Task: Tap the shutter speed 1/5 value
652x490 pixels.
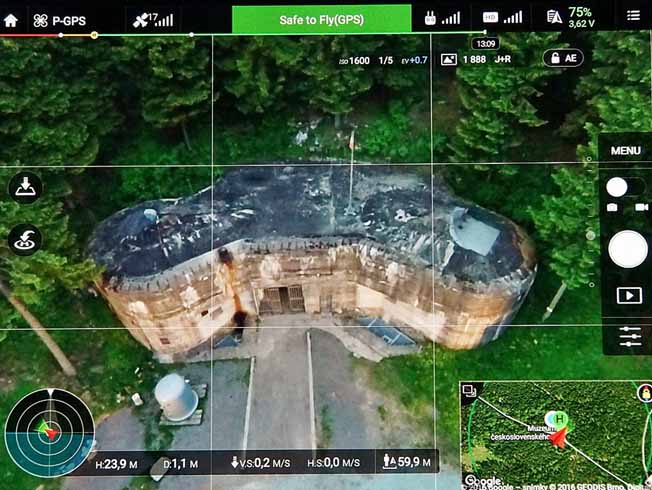Action: coord(385,60)
